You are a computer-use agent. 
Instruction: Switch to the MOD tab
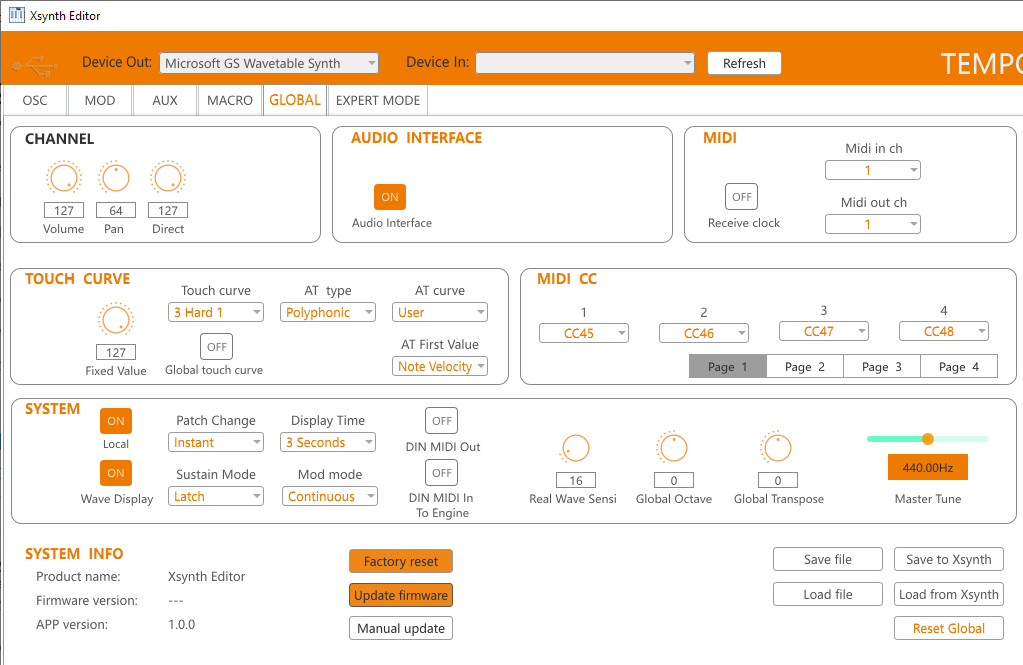tap(100, 101)
